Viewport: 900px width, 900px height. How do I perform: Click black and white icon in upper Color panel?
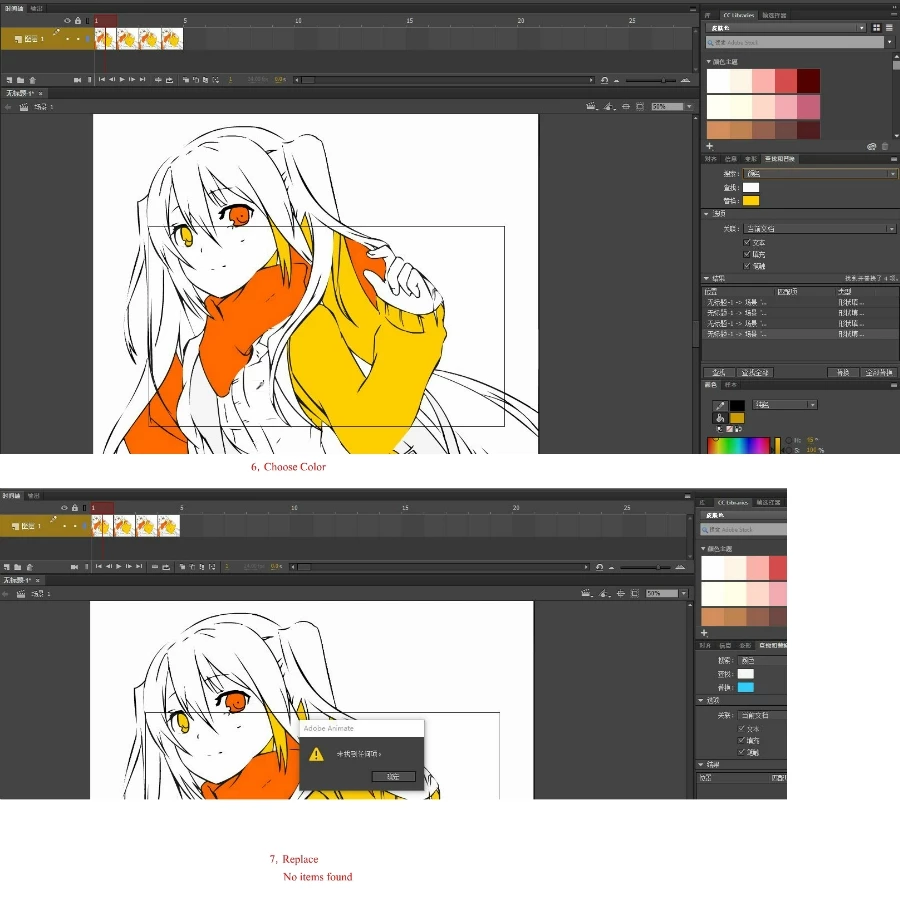(720, 429)
